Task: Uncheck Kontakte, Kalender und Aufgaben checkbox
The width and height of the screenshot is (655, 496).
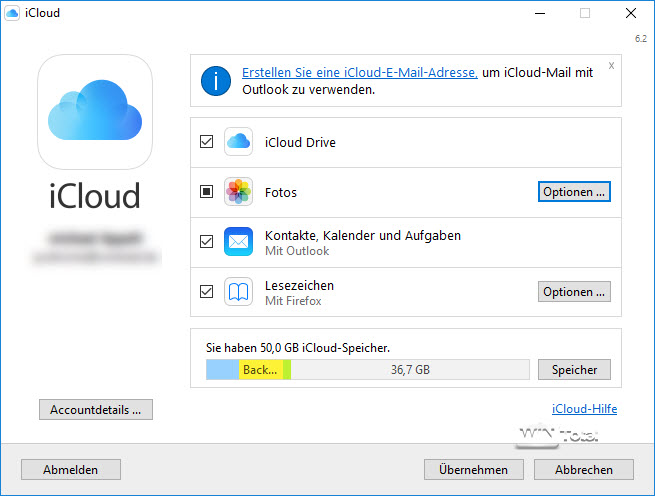Action: (206, 242)
